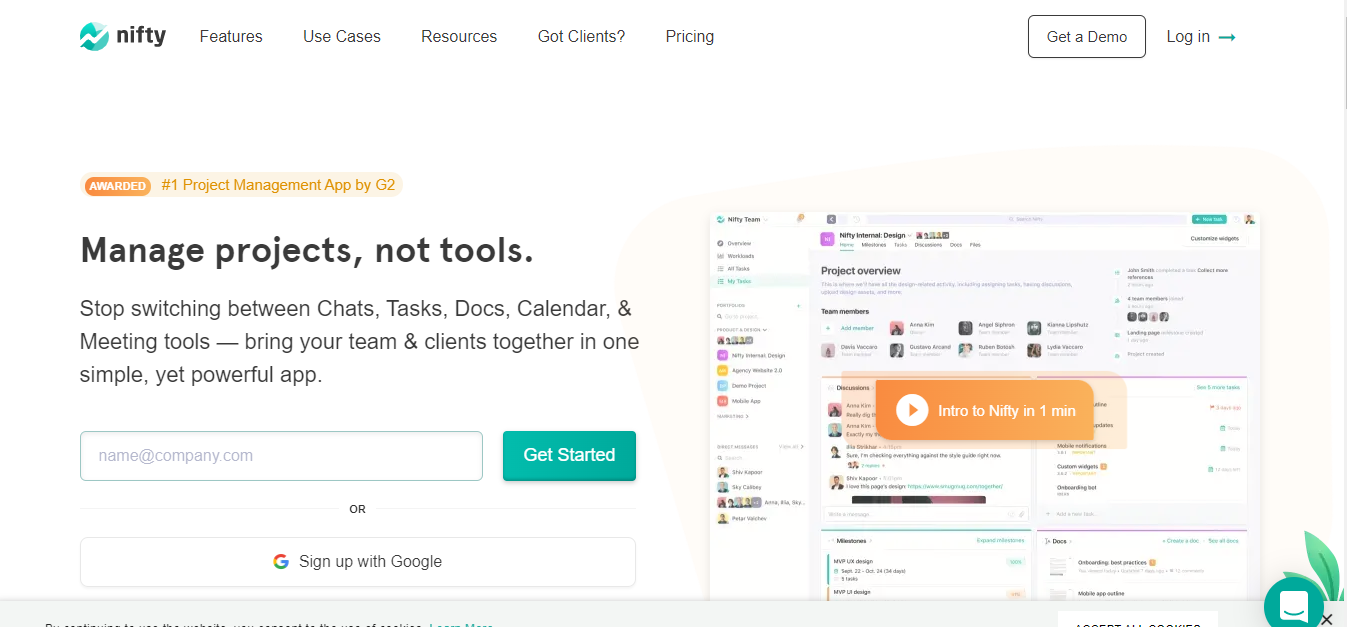Click the New task button in the app preview
This screenshot has height=627, width=1347.
(x=1209, y=219)
